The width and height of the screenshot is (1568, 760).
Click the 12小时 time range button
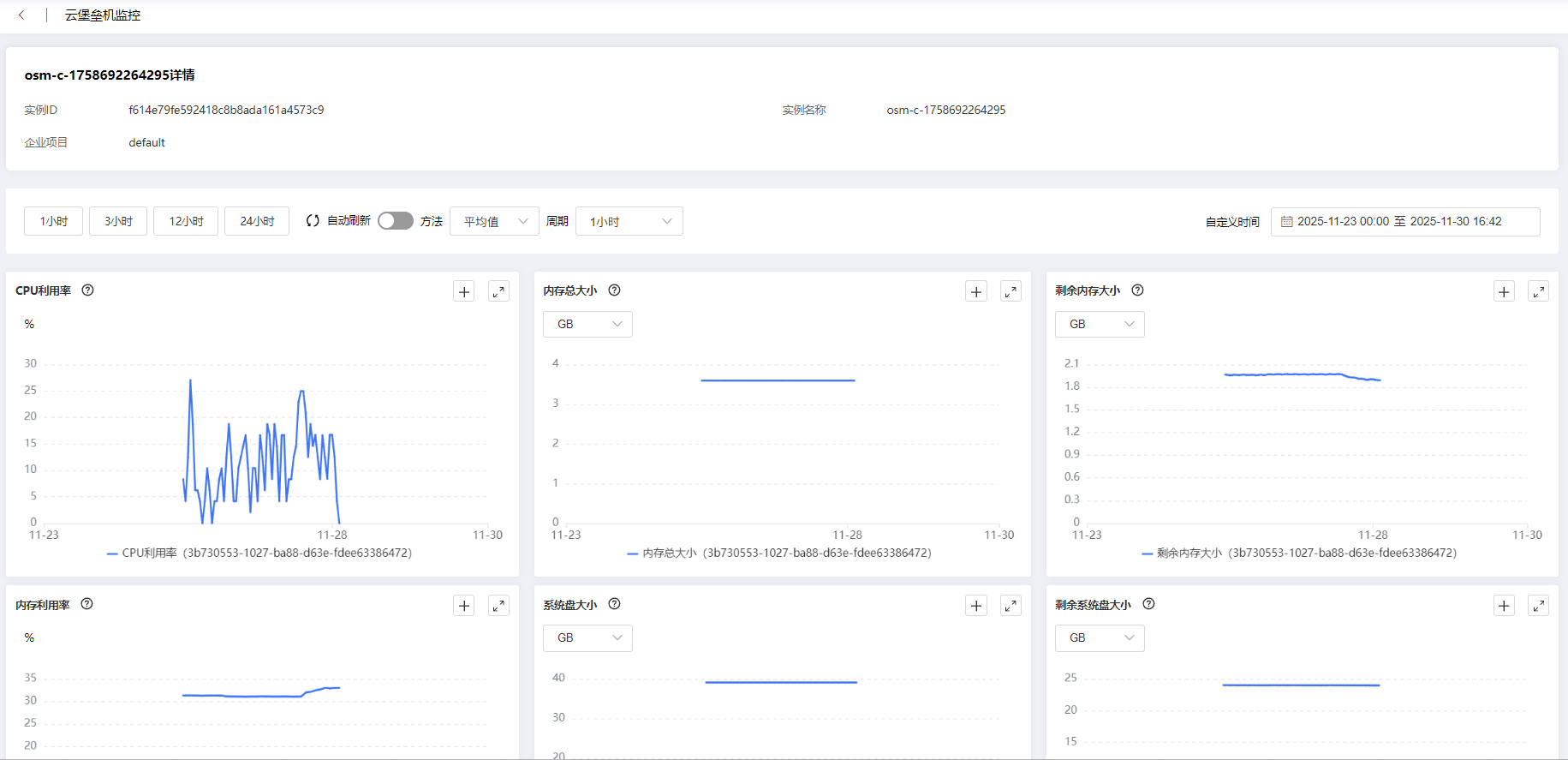(x=186, y=221)
